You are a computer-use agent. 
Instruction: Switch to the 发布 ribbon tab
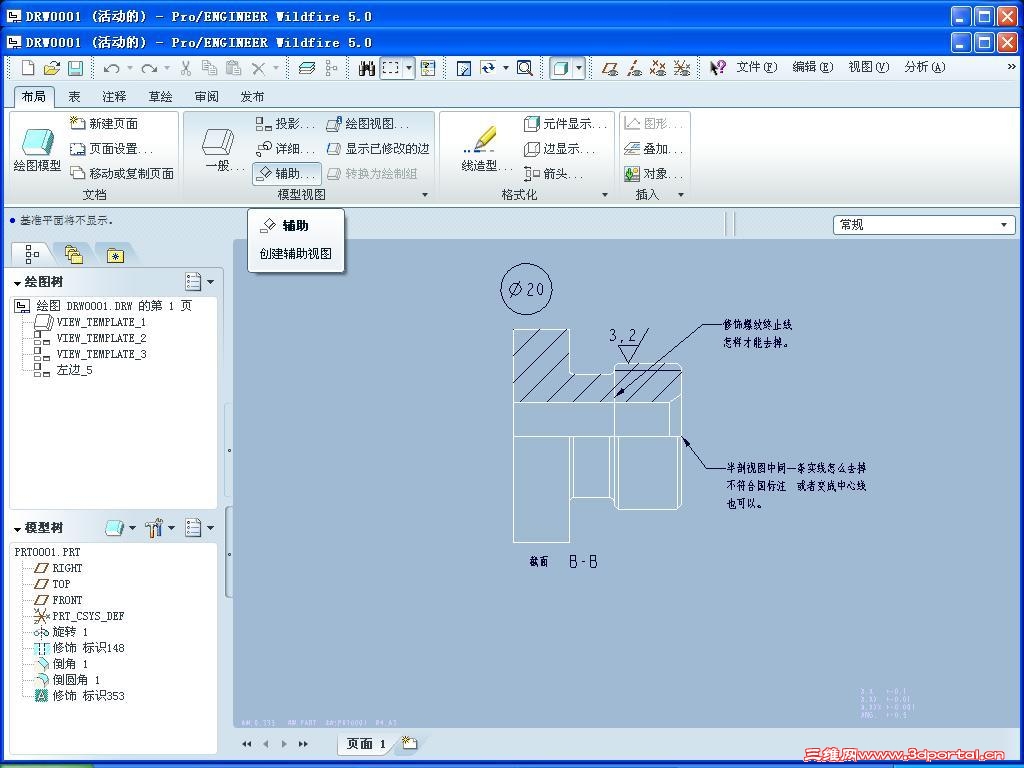point(252,97)
